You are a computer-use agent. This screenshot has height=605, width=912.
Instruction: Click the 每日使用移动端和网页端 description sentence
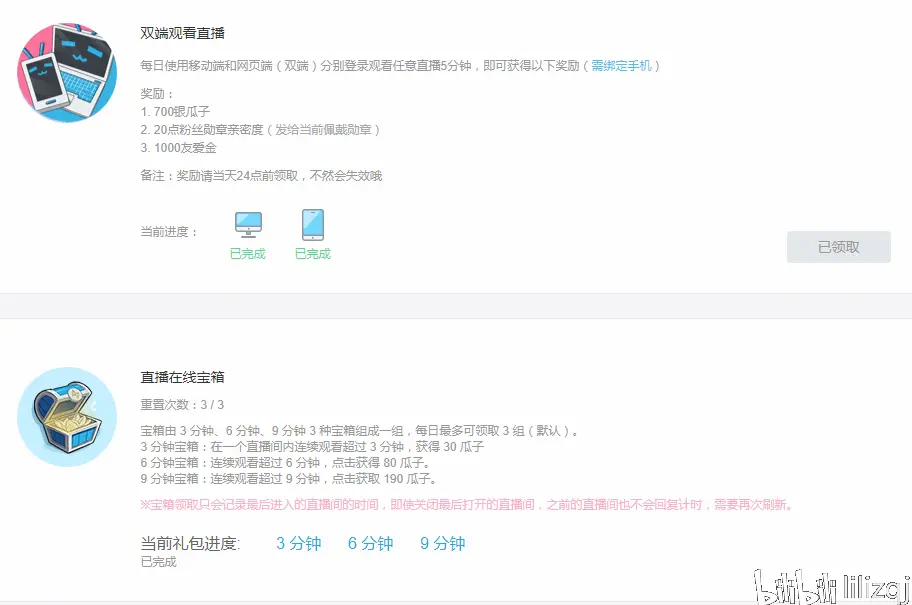[x=400, y=66]
